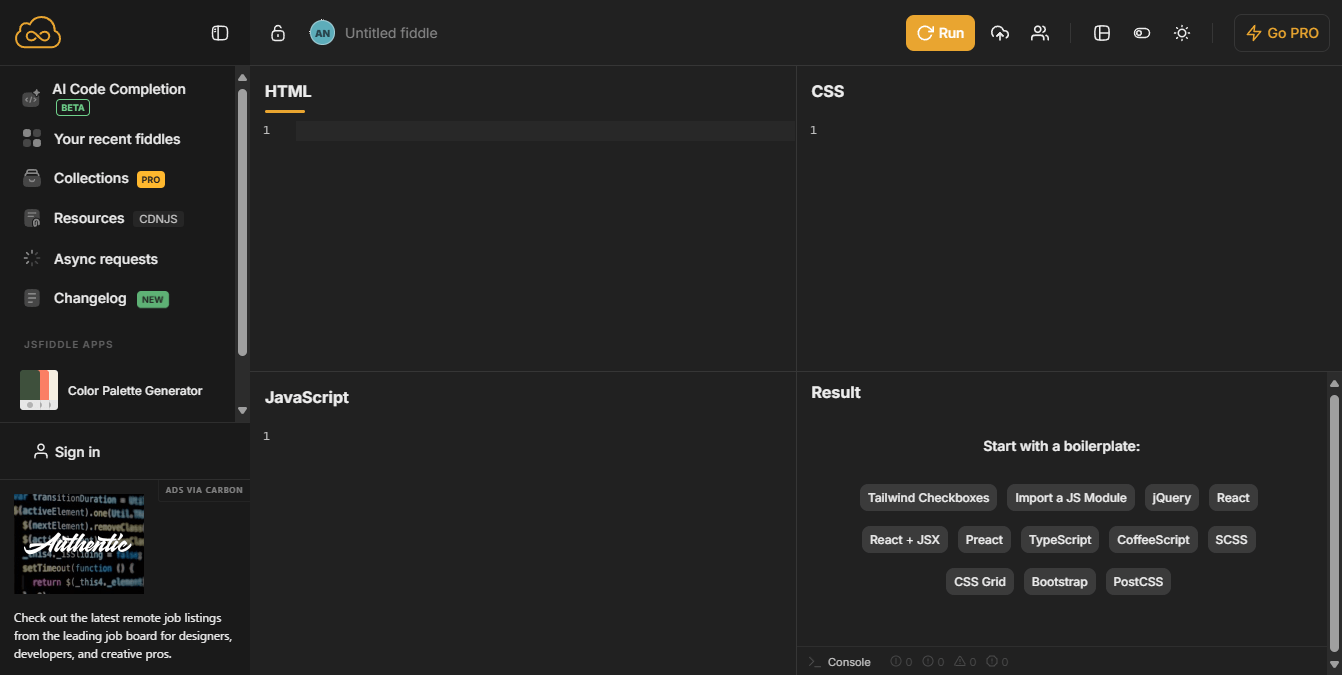The height and width of the screenshot is (675, 1342).
Task: Open the CSS panel header
Action: [827, 91]
